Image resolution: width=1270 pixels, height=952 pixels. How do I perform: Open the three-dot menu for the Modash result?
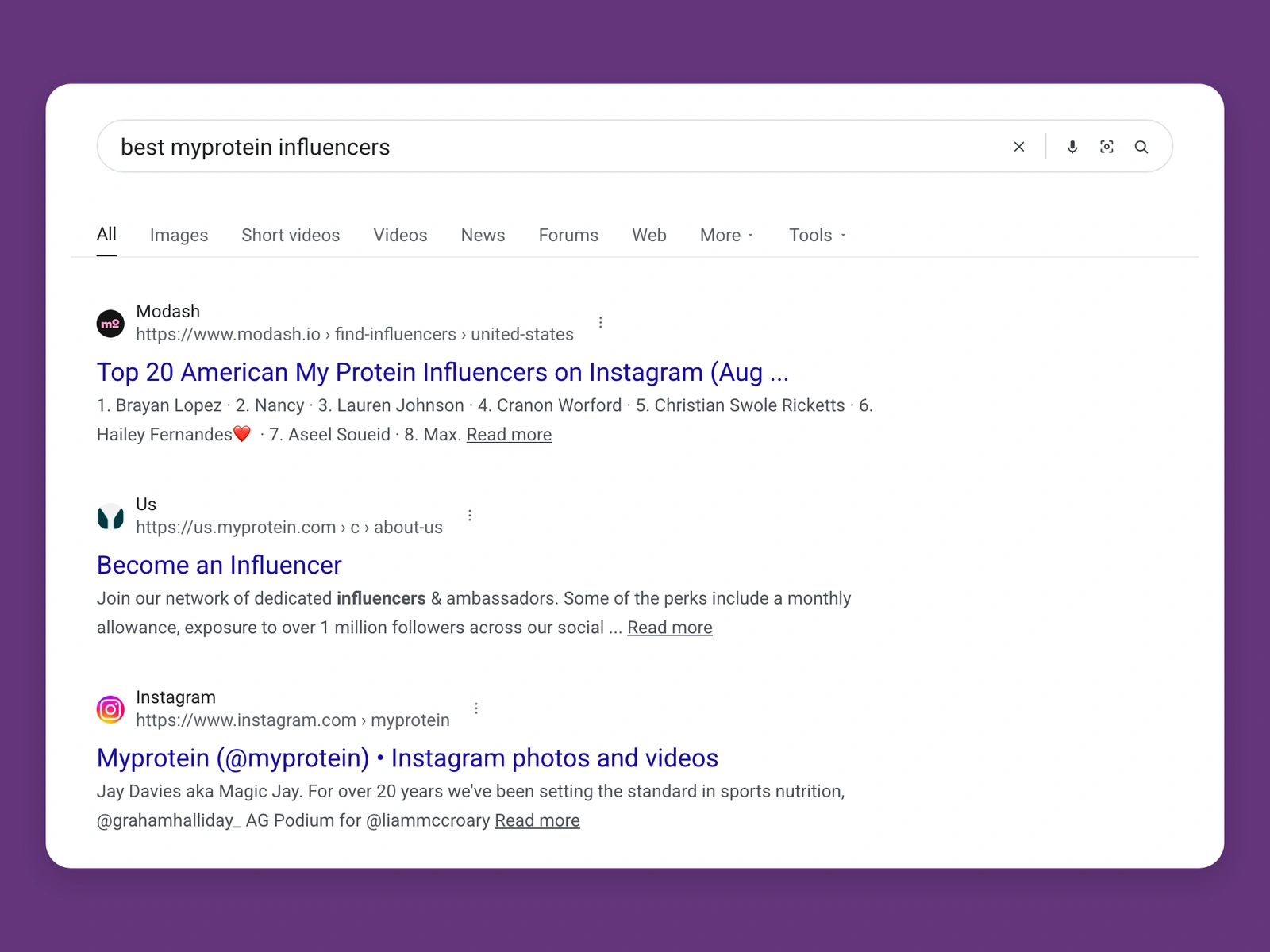[601, 322]
